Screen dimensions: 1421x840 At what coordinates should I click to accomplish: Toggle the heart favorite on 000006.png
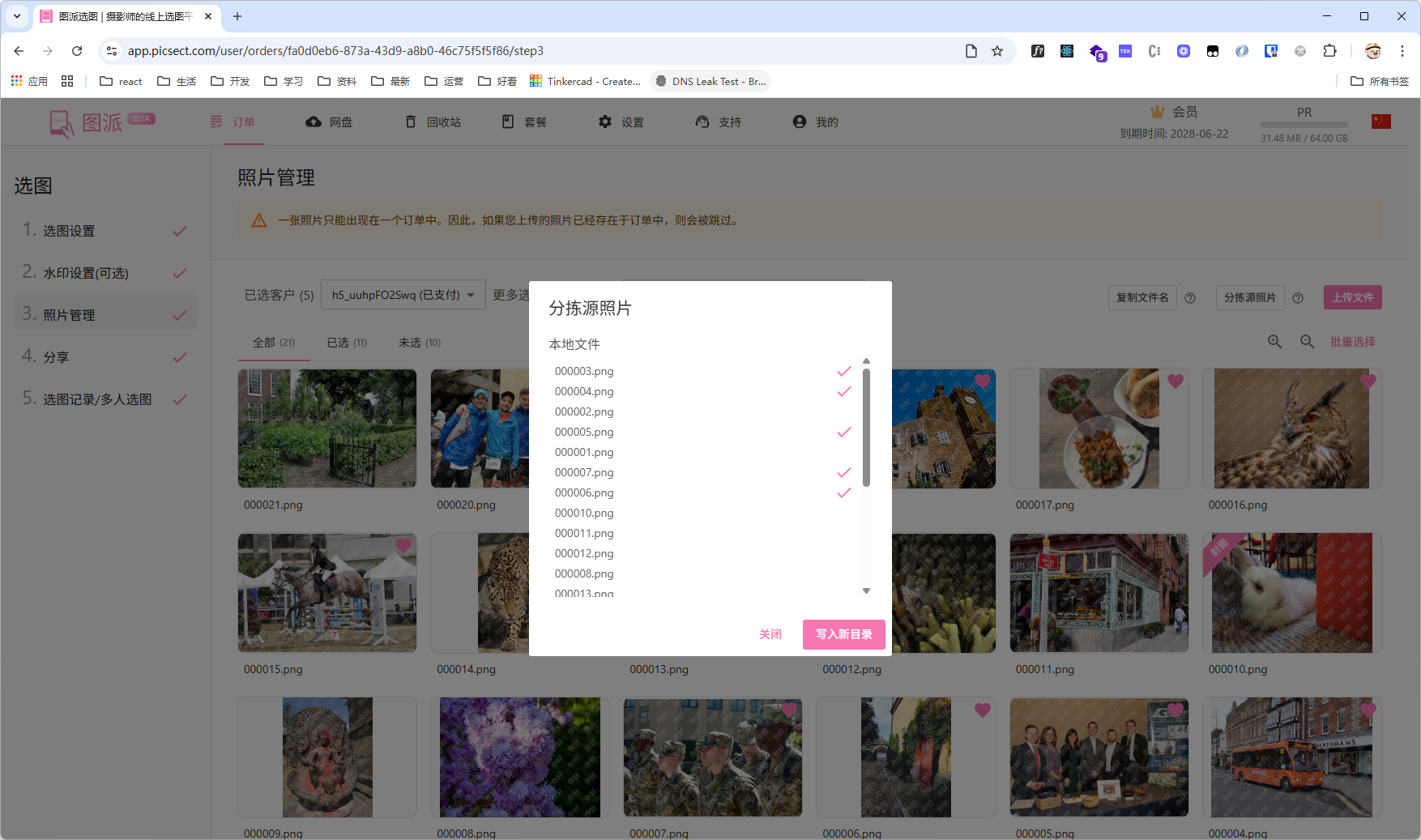point(982,710)
